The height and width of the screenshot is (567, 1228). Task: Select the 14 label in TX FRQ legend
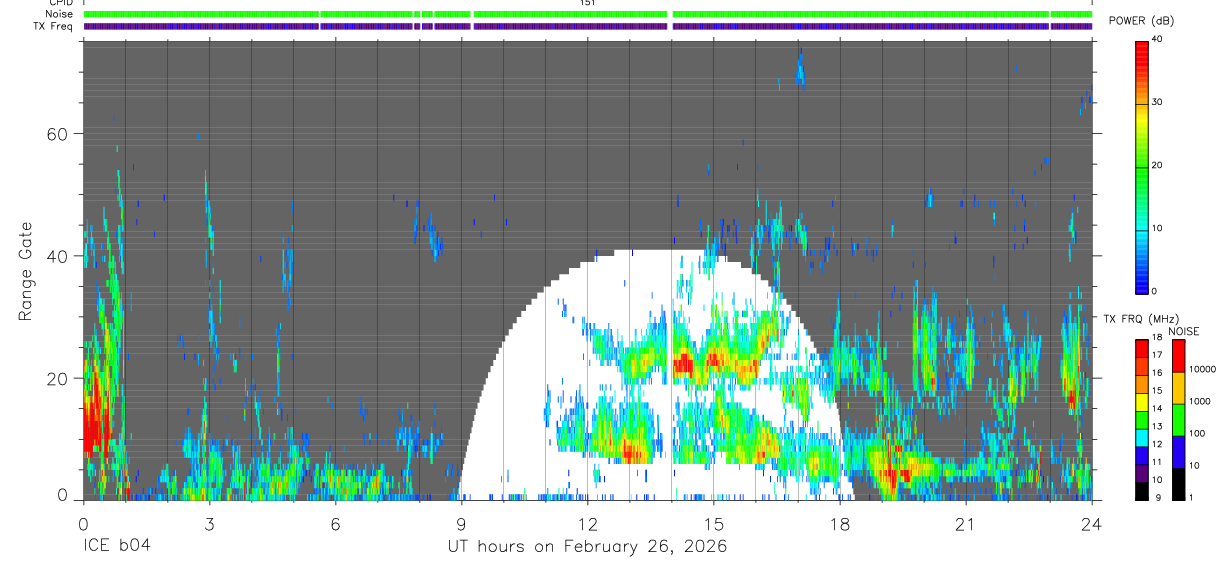[x=1157, y=409]
